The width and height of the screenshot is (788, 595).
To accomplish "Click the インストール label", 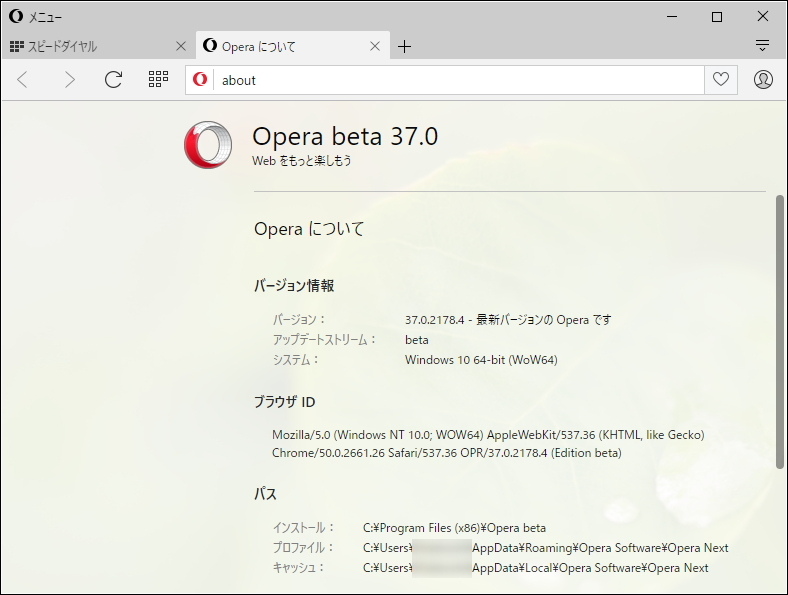I will pyautogui.click(x=304, y=528).
